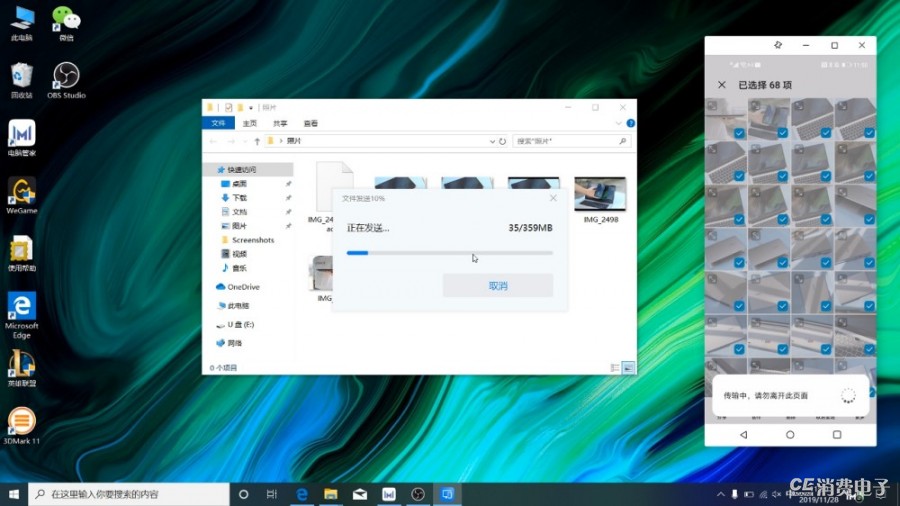This screenshot has width=900, height=506.
Task: Uncheck the second photo in phone's top row
Action: pos(782,133)
